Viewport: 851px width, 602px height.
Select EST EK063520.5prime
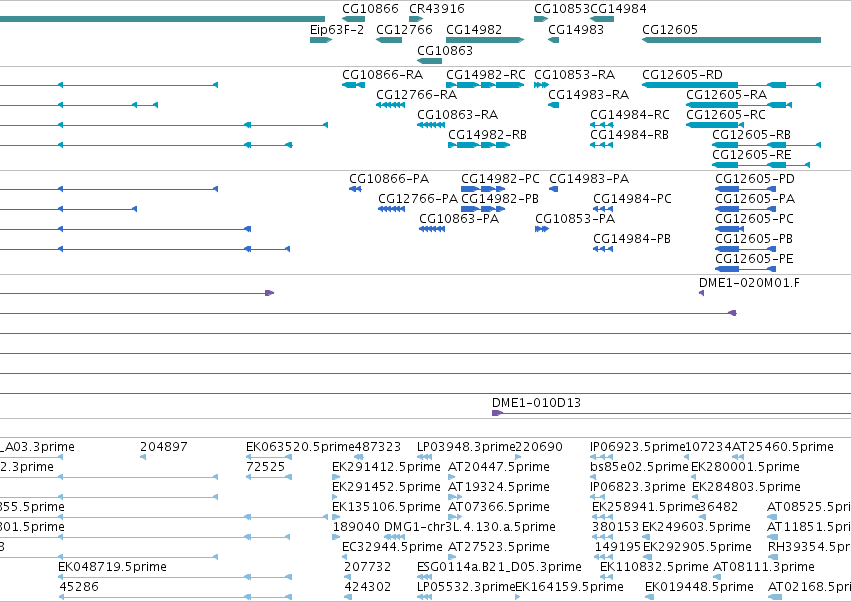point(300,447)
